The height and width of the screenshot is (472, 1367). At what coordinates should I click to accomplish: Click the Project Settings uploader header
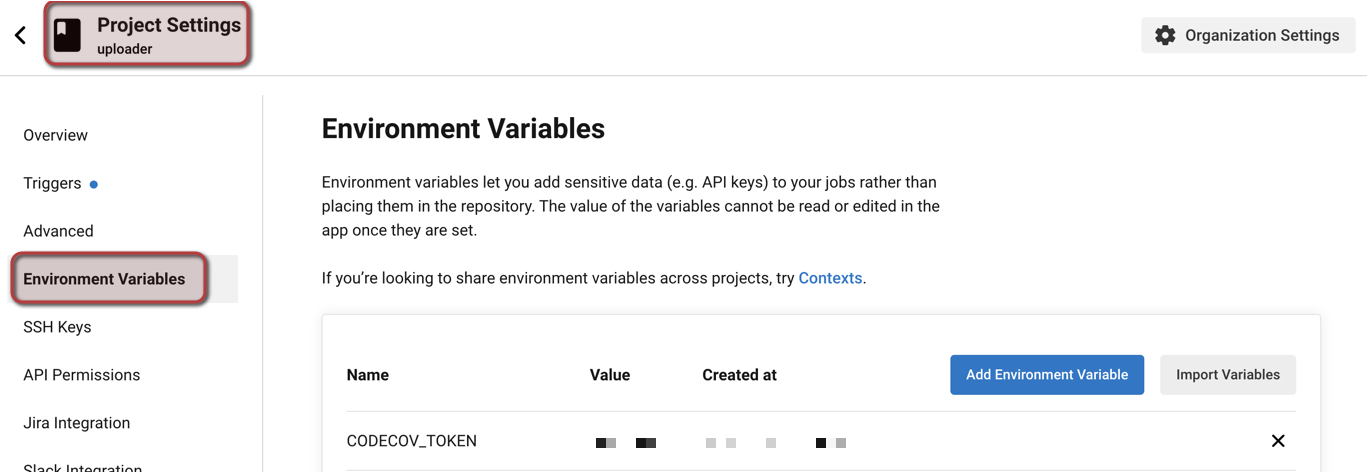147,35
